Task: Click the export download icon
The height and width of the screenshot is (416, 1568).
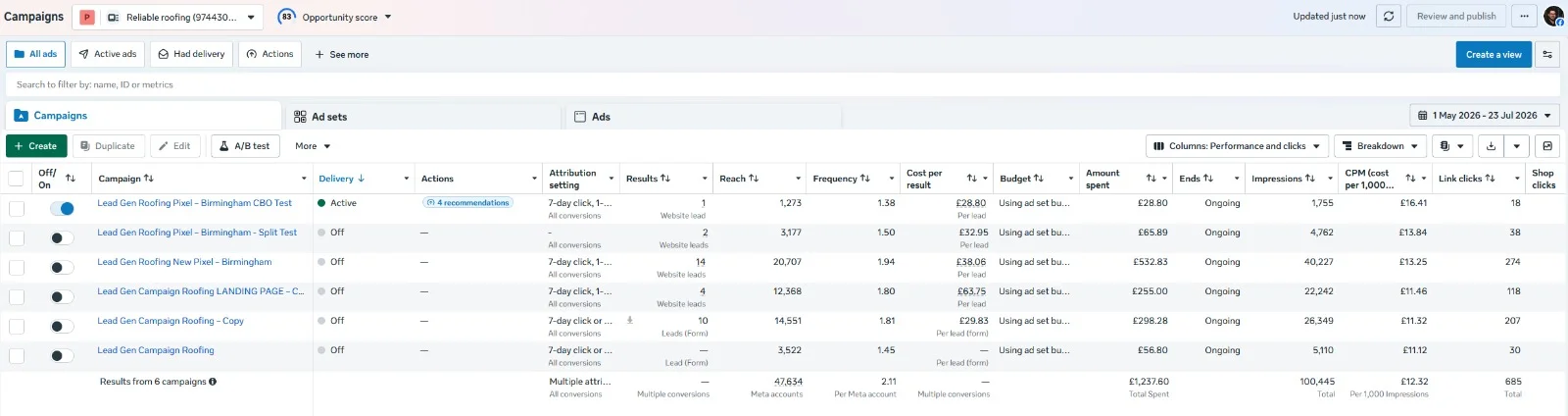Action: [1491, 146]
